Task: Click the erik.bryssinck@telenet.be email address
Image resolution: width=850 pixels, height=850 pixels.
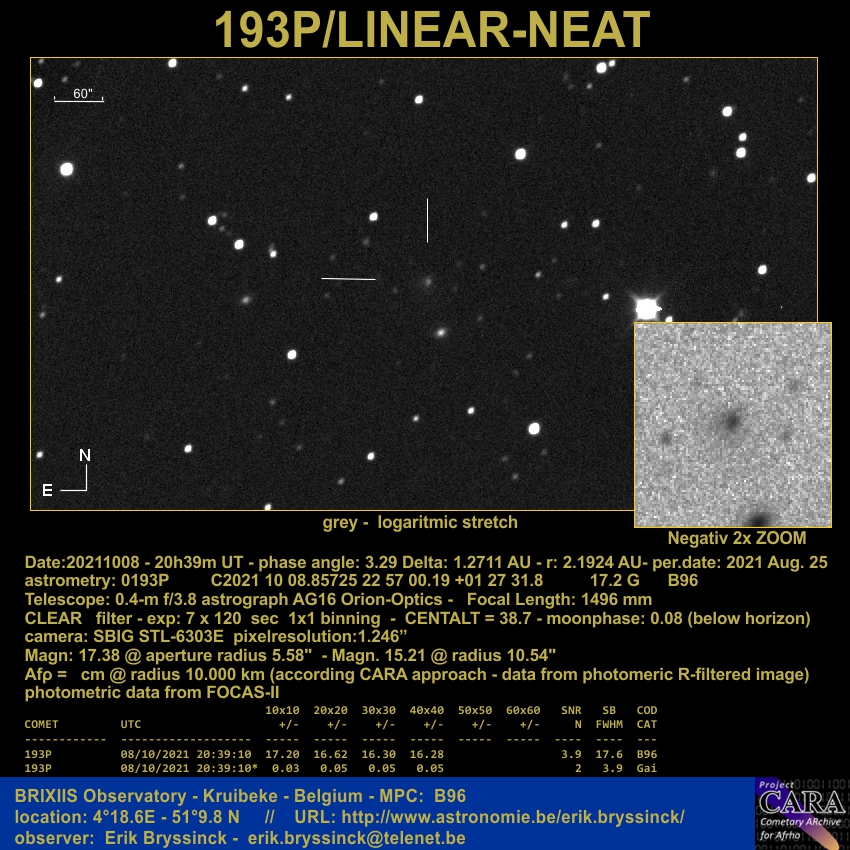Action: (x=356, y=838)
